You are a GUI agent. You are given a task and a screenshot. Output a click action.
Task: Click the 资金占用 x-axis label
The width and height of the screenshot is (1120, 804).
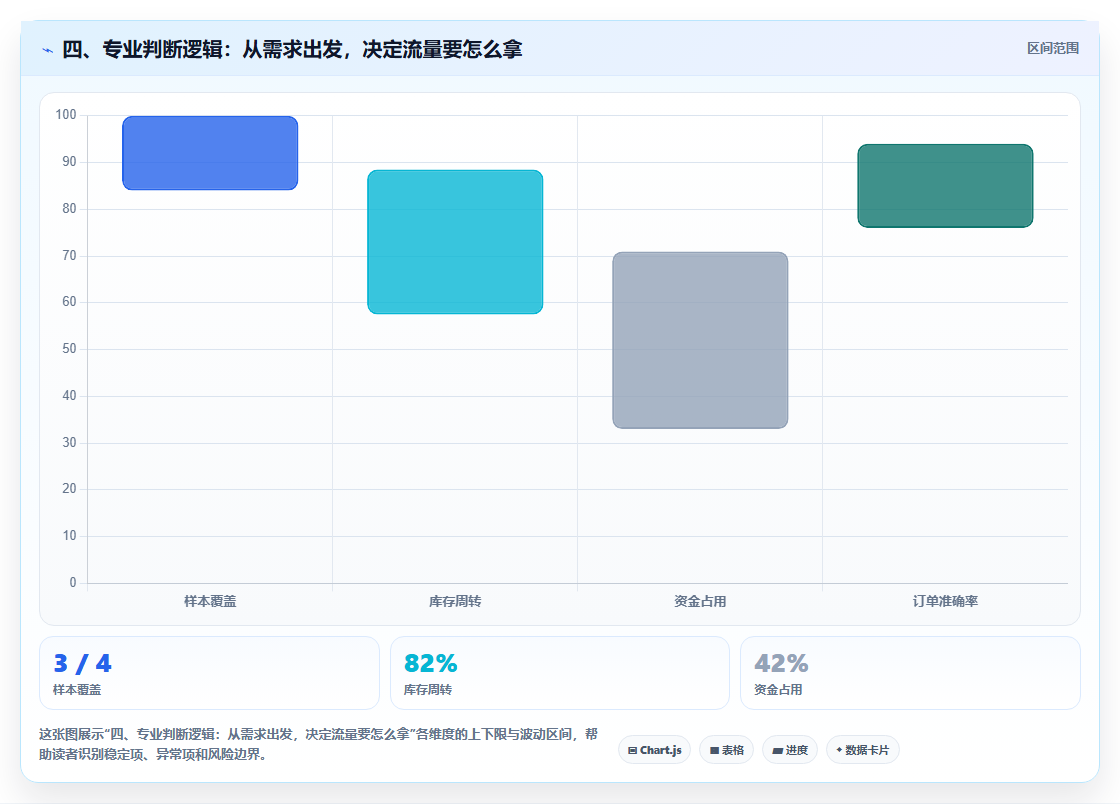700,601
